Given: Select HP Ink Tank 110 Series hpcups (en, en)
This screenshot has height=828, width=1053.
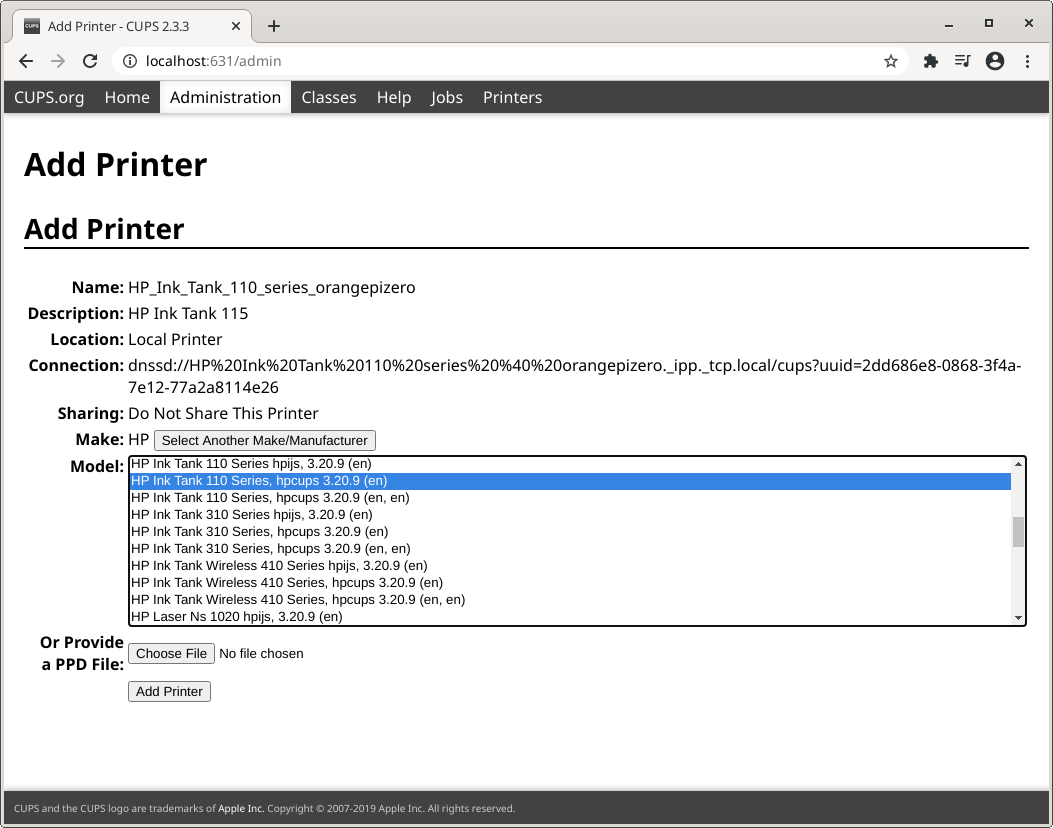Looking at the screenshot, I should pos(570,498).
